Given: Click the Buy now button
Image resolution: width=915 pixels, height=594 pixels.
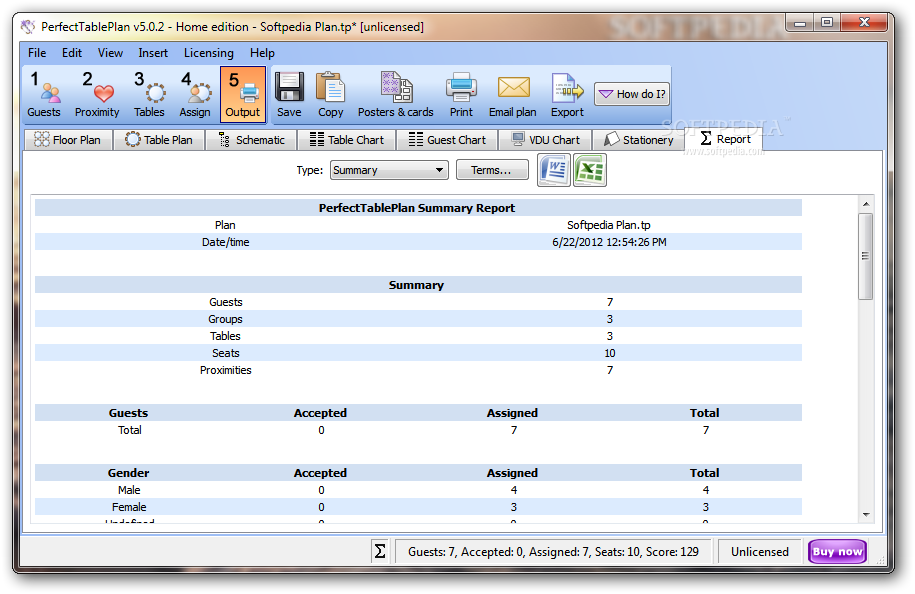Looking at the screenshot, I should point(837,551).
